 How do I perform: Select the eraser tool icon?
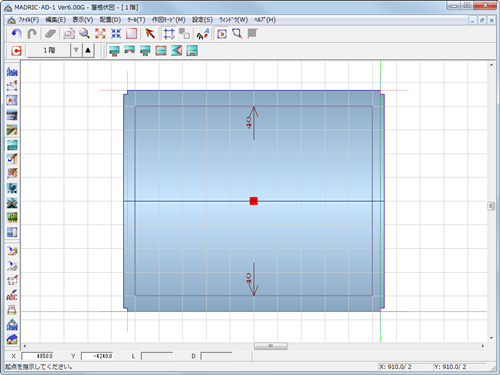click(x=51, y=34)
